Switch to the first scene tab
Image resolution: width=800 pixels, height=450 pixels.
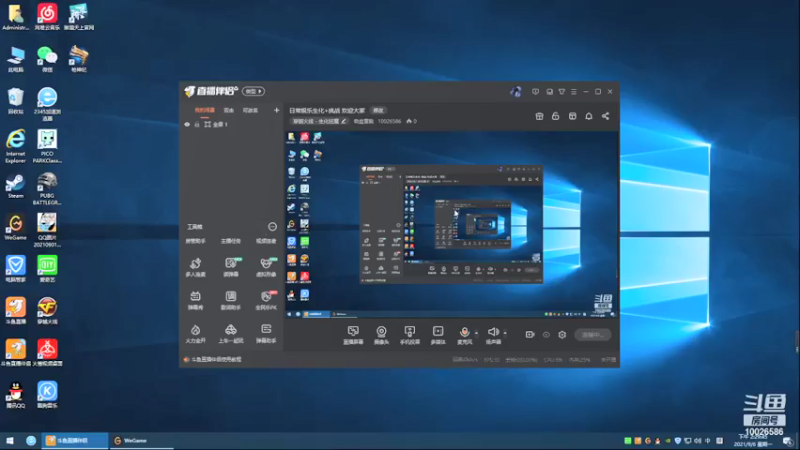click(x=205, y=110)
